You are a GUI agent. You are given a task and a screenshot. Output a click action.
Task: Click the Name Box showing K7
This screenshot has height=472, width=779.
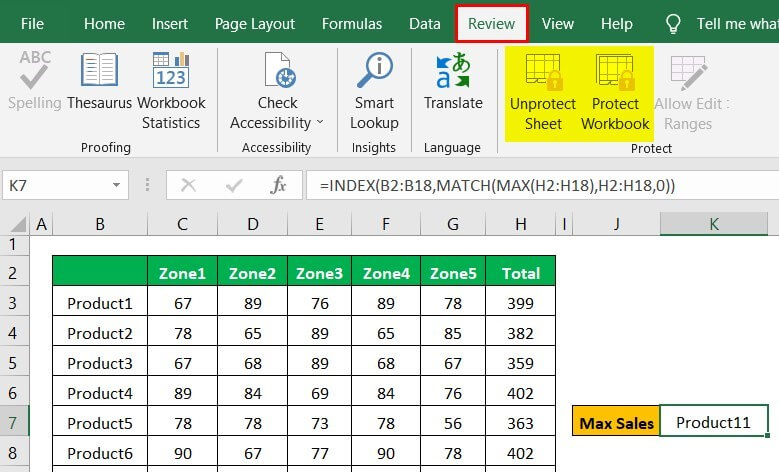(65, 185)
